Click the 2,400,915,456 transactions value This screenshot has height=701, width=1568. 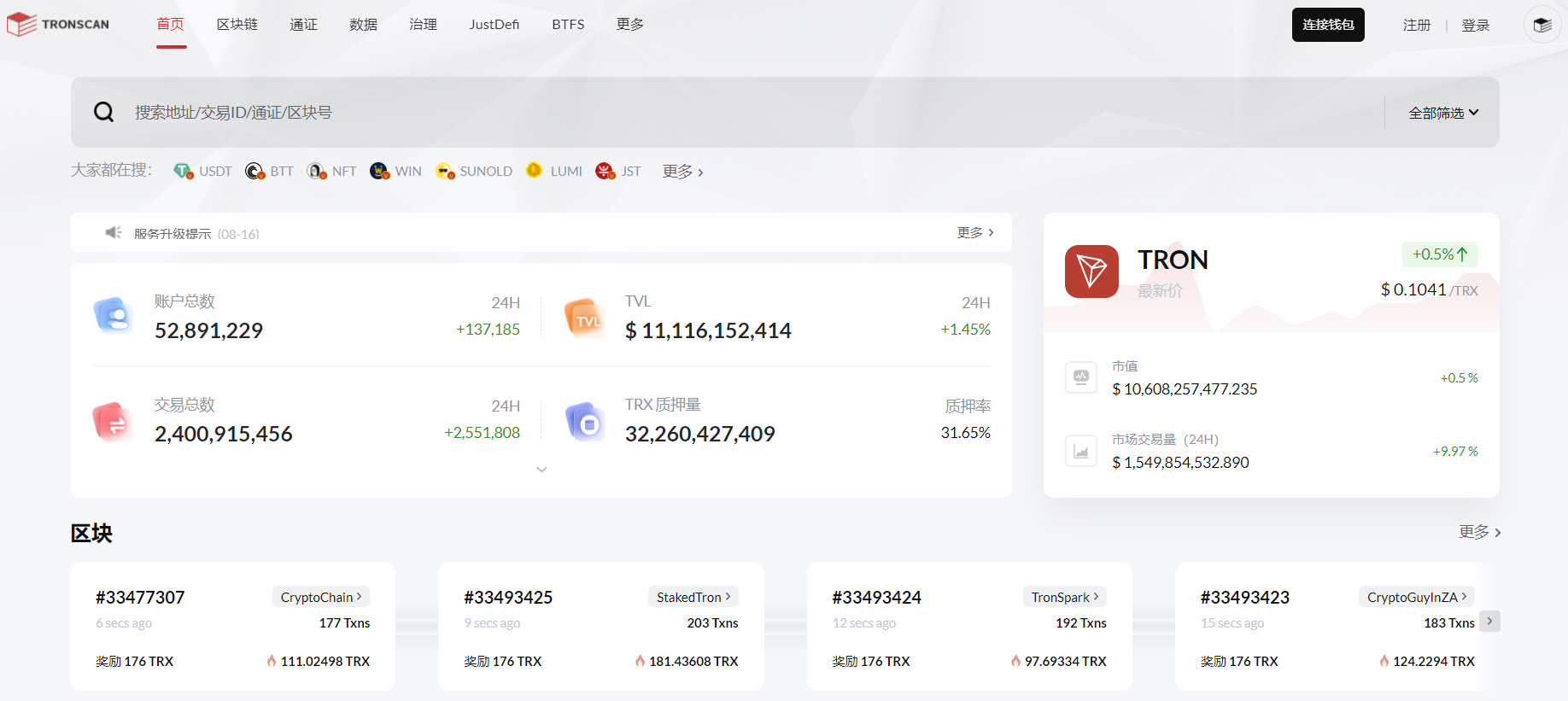pyautogui.click(x=224, y=434)
